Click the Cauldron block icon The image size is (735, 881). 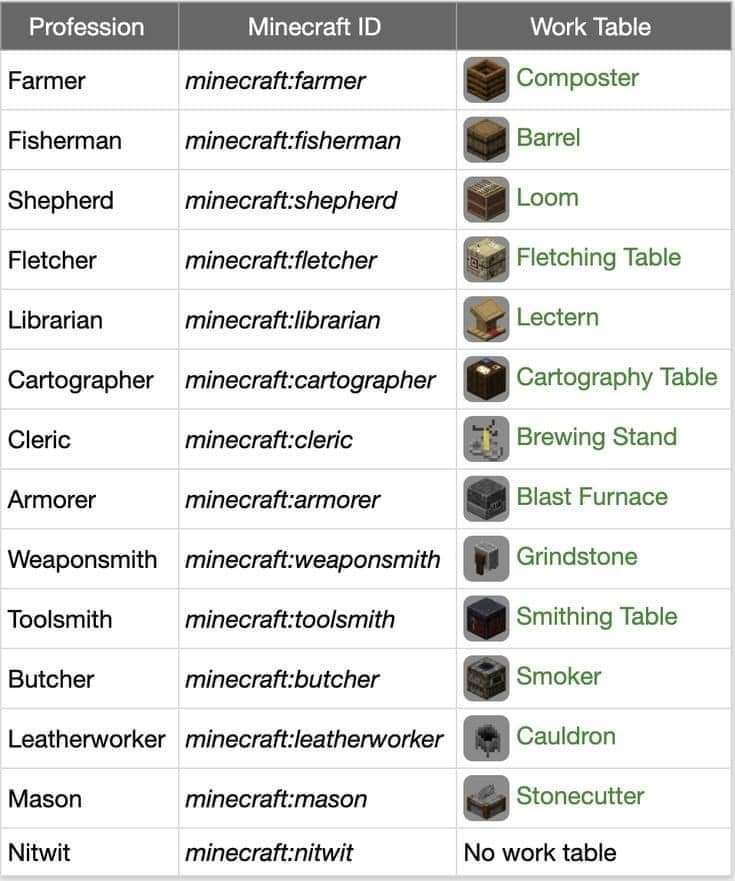click(x=486, y=738)
